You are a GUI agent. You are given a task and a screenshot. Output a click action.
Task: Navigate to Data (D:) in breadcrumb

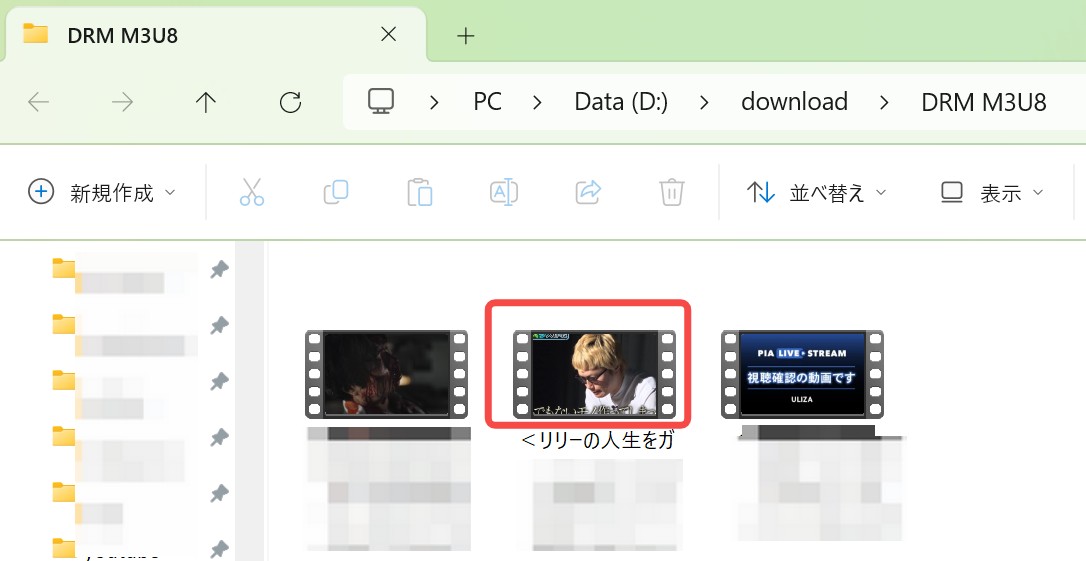[621, 102]
